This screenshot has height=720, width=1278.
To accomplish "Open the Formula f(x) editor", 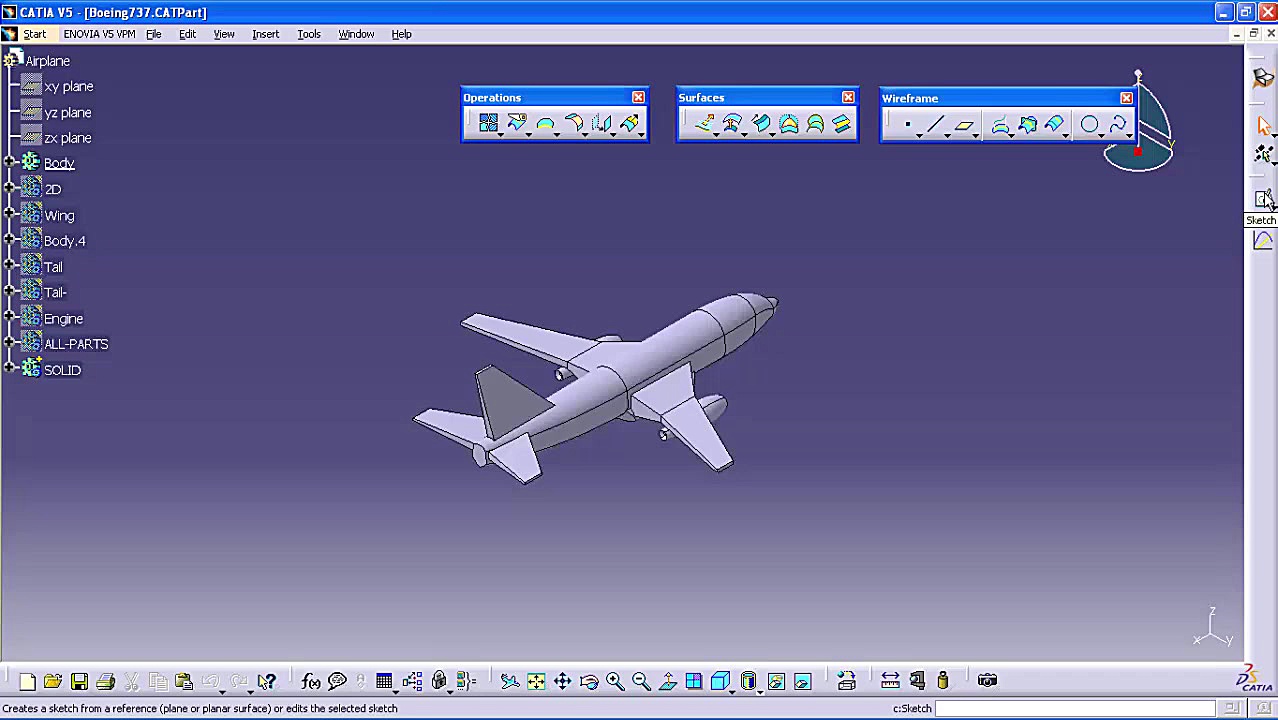I will click(x=311, y=681).
